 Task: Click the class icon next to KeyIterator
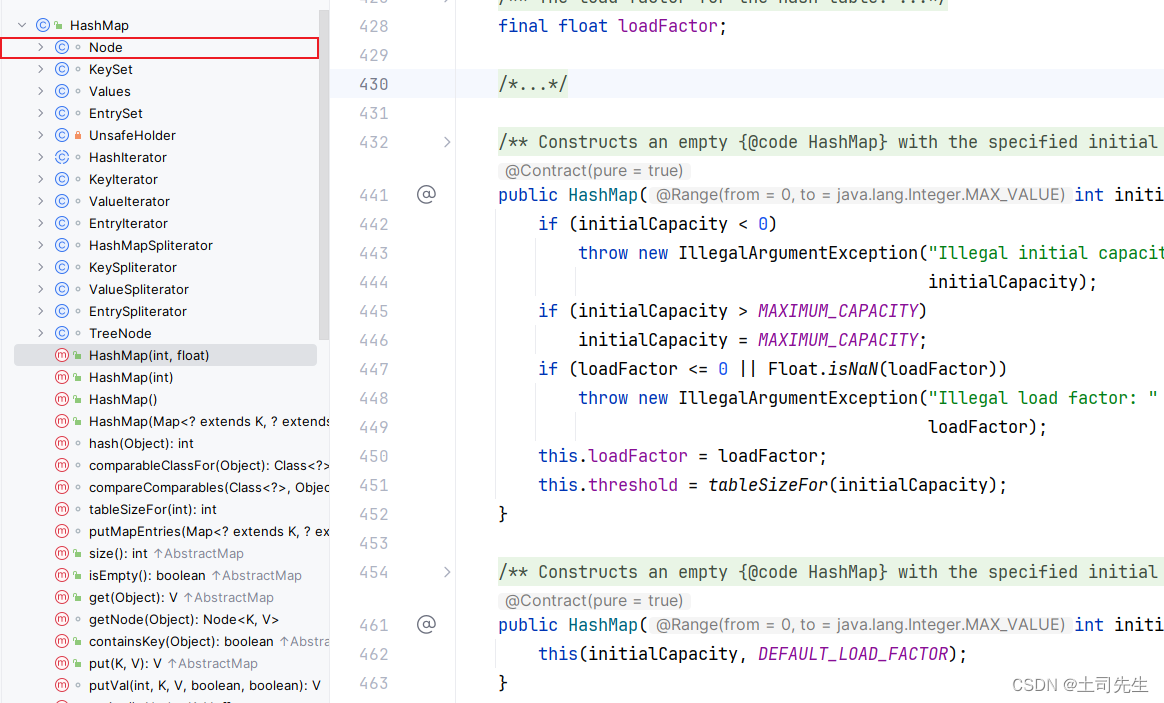pos(62,179)
